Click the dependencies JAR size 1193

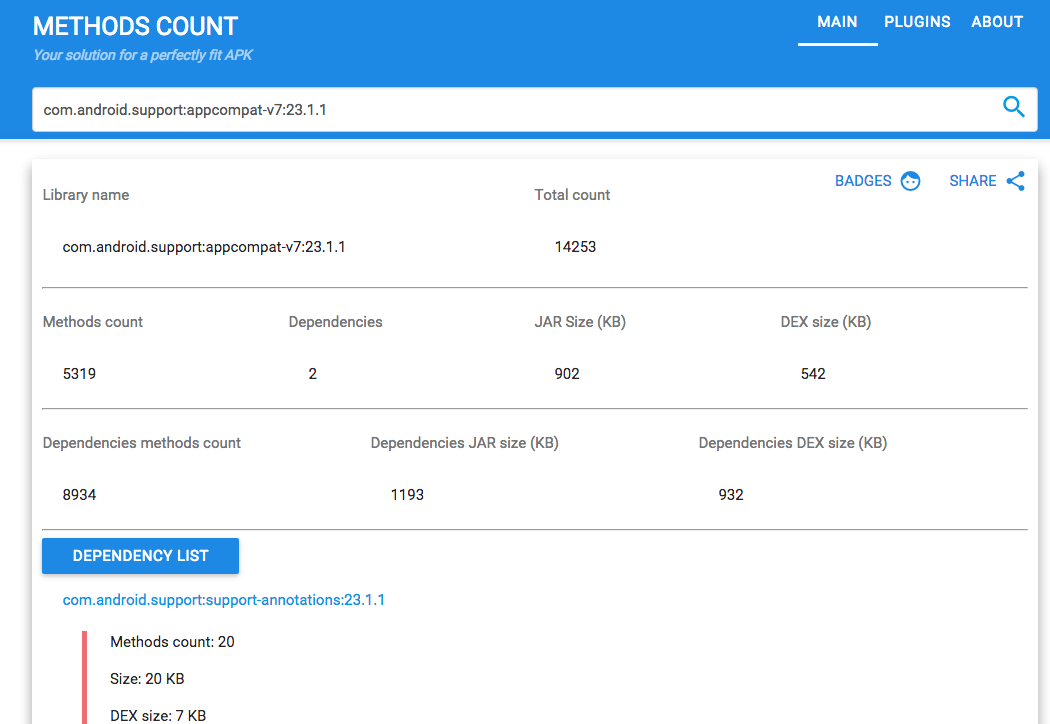tap(407, 495)
